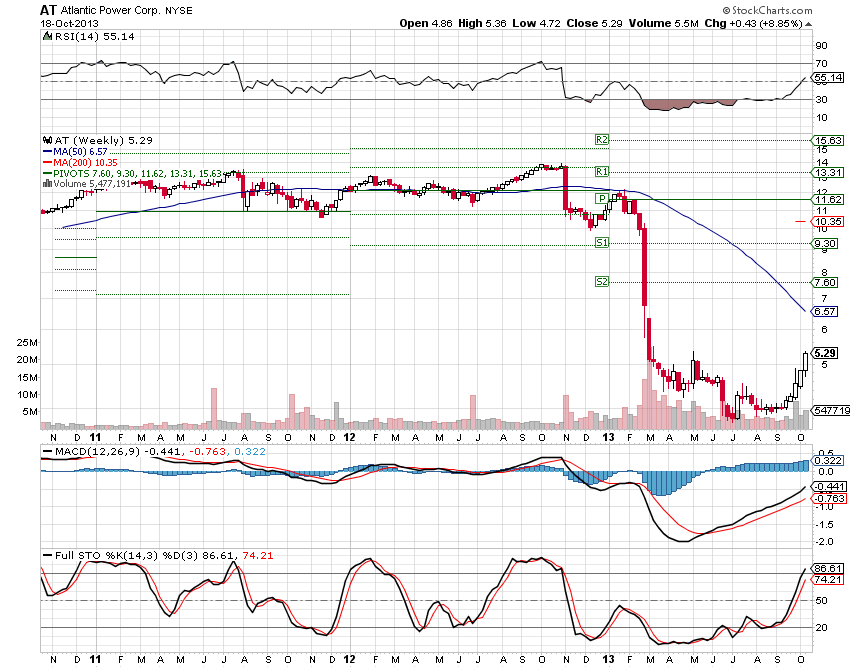
Task: Click the blue MA(50) legend line marker
Action: coord(47,152)
